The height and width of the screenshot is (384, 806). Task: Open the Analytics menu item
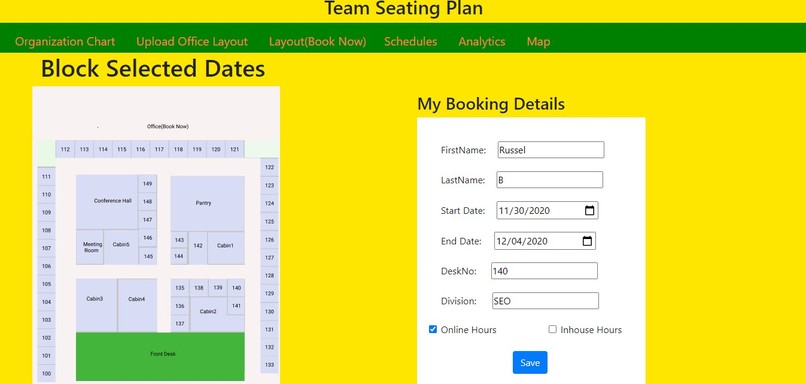tap(482, 42)
